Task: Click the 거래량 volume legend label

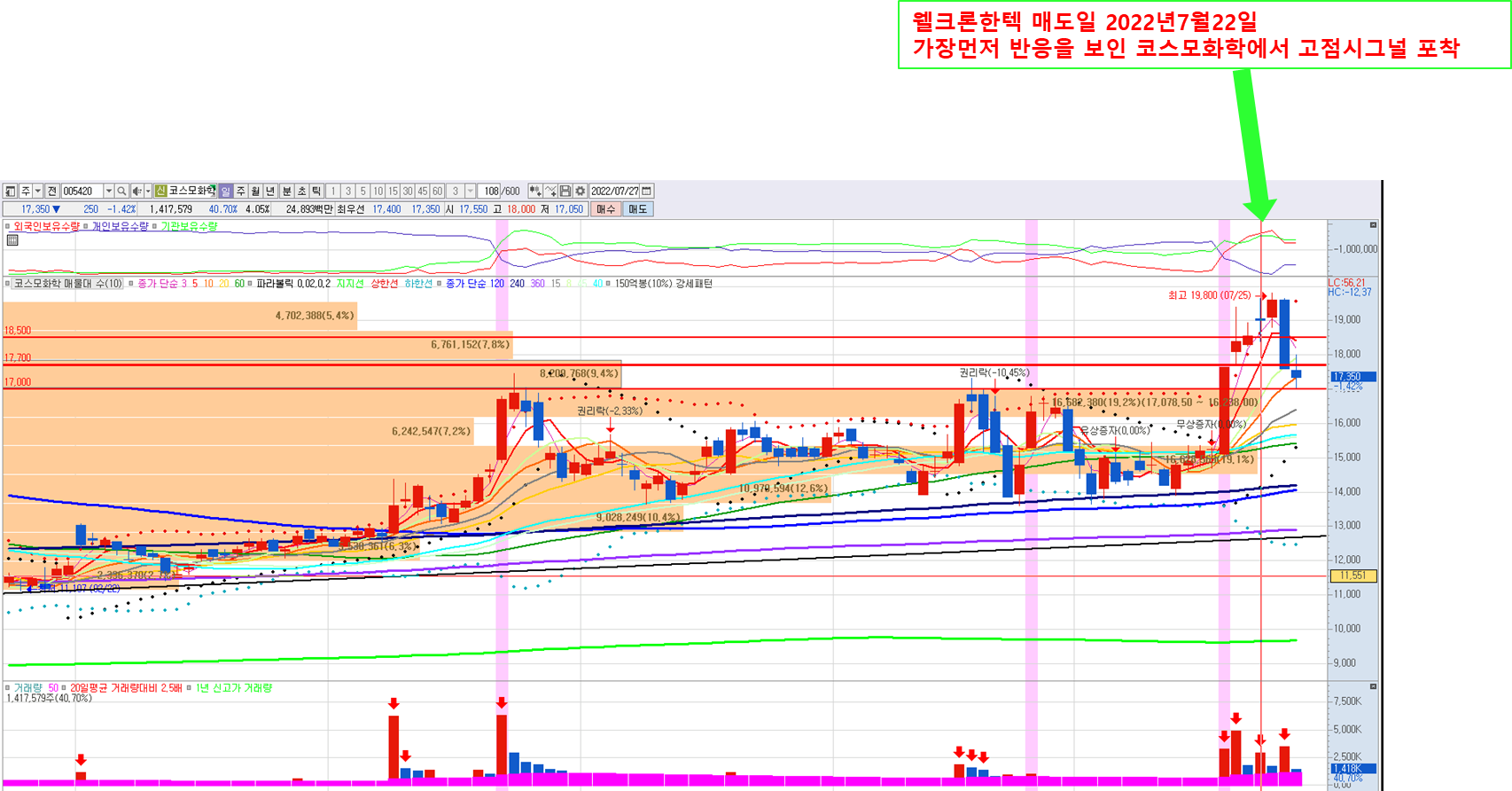Action: point(28,688)
